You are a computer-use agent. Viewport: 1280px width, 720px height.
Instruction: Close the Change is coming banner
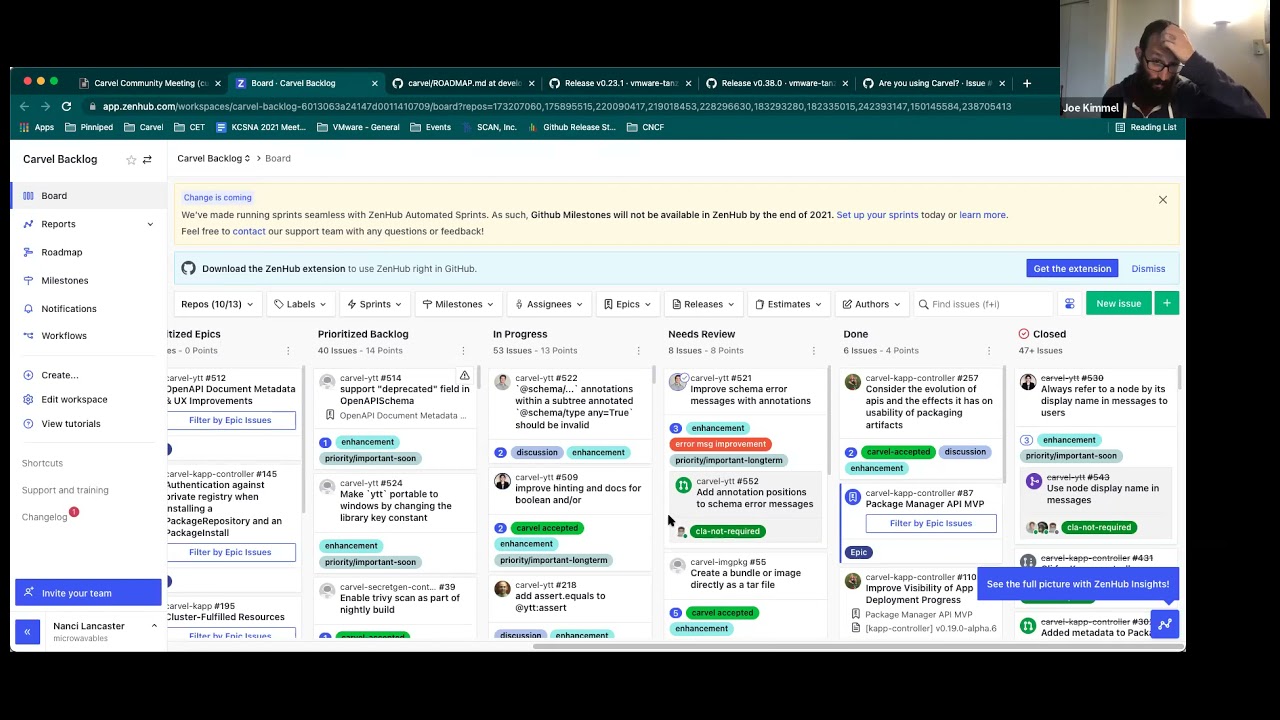coord(1163,200)
